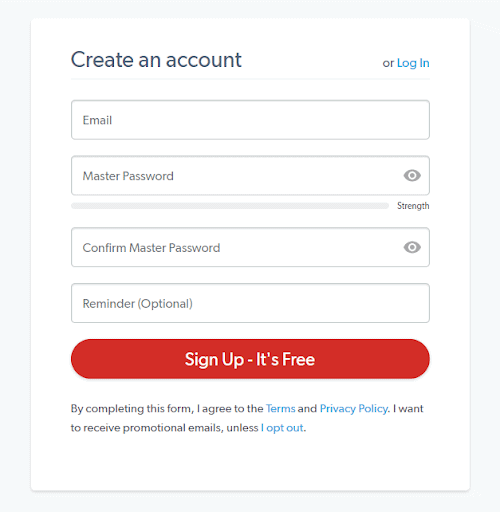Image resolution: width=500 pixels, height=512 pixels.
Task: Click the Strength label beside the meter
Action: pyautogui.click(x=413, y=206)
